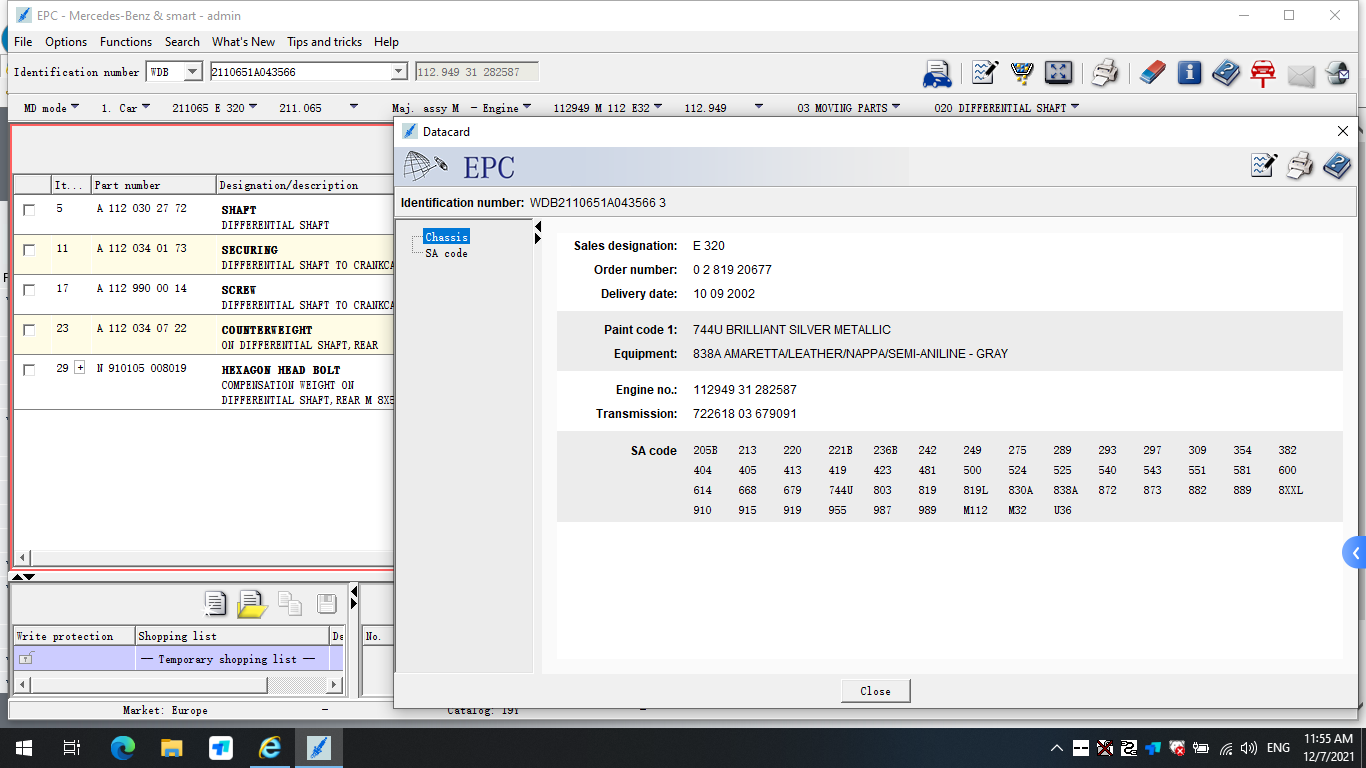Click the save shopping list floppy icon
Screen dimensions: 1366x768
(326, 603)
